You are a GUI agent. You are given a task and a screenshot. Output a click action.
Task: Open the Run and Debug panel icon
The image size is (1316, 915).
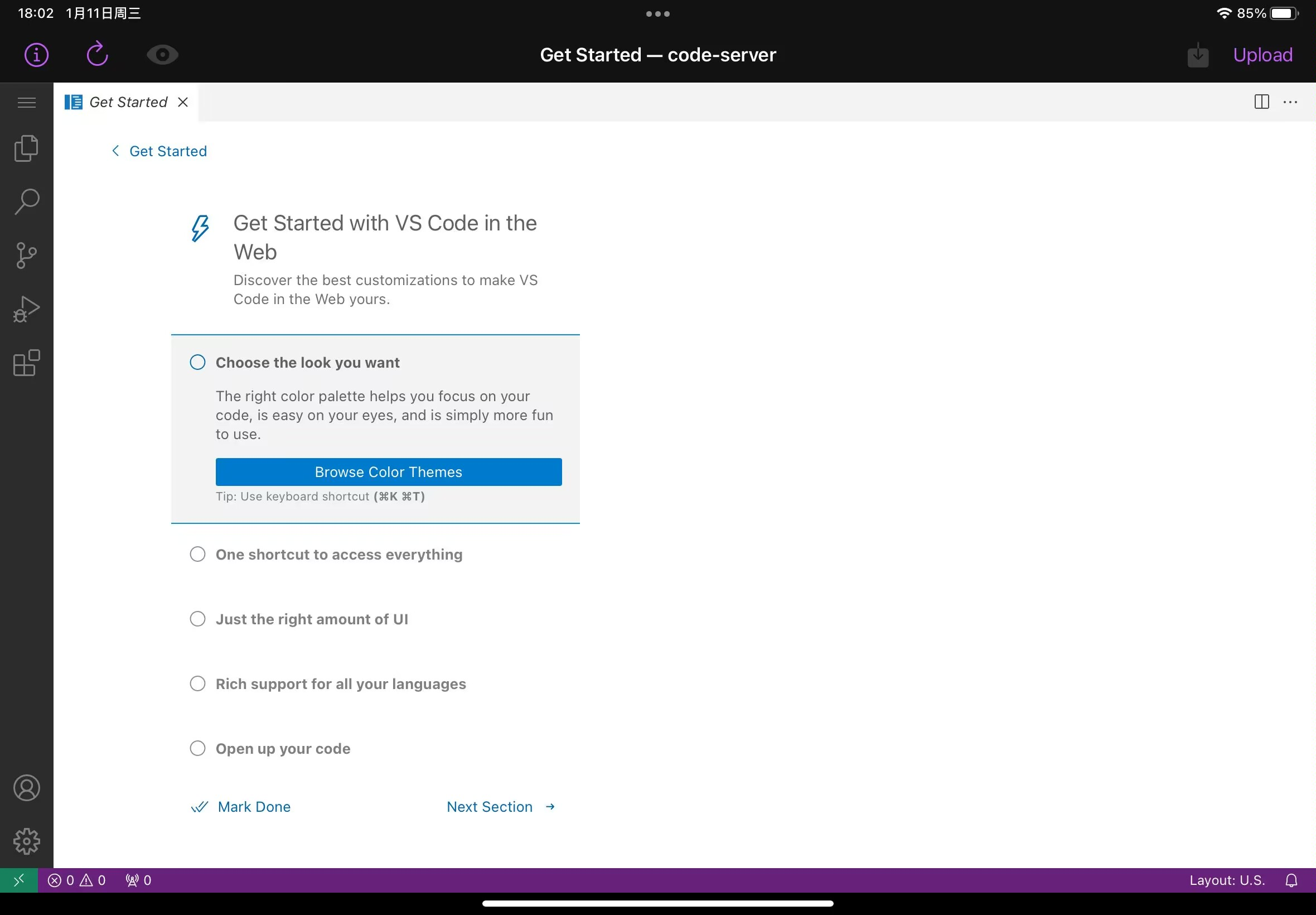click(27, 308)
